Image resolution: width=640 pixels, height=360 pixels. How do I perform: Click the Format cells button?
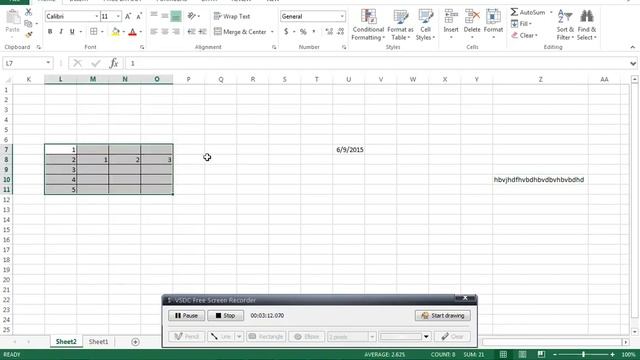click(x=493, y=24)
